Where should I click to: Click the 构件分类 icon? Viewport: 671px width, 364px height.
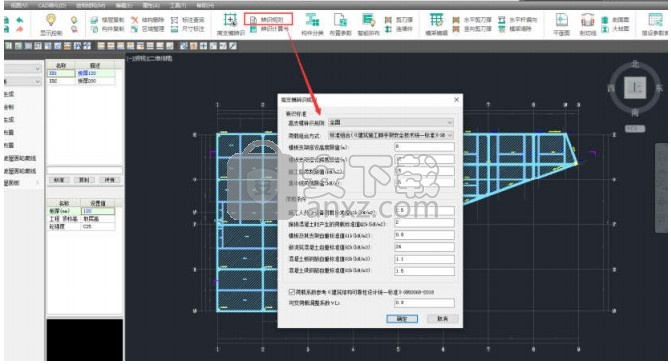pos(312,20)
